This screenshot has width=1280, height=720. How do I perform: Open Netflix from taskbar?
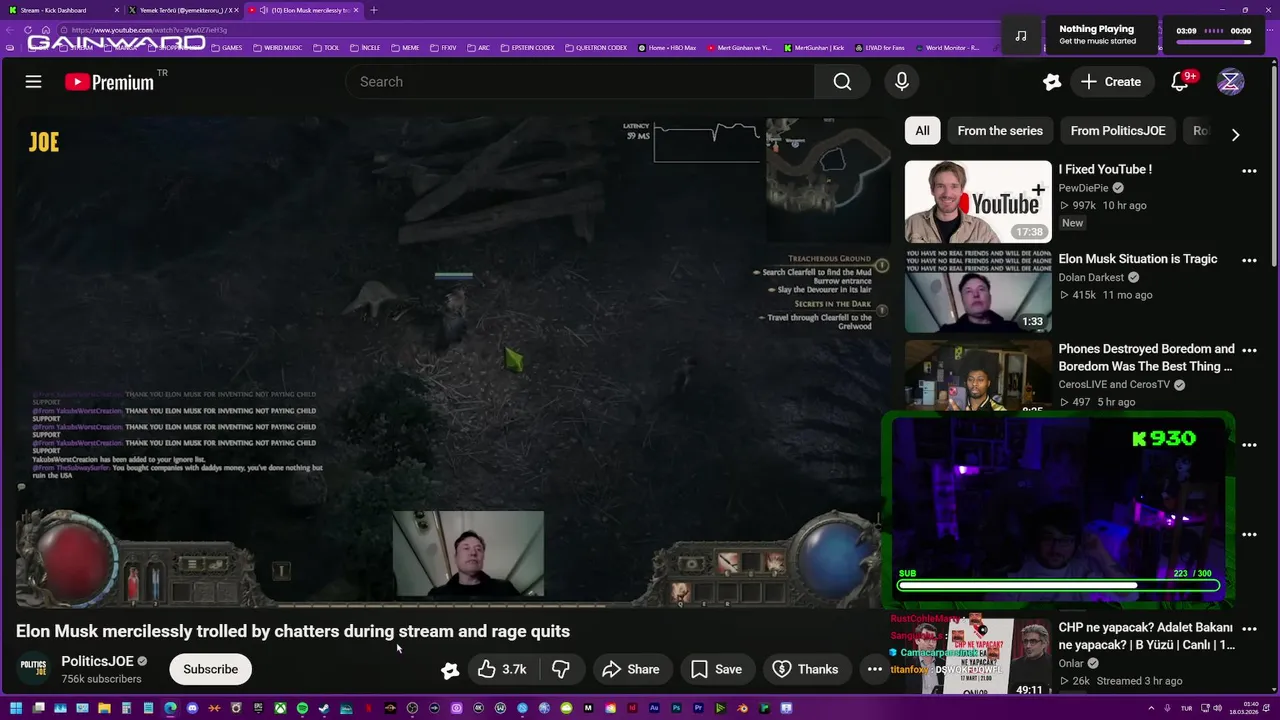tap(369, 709)
